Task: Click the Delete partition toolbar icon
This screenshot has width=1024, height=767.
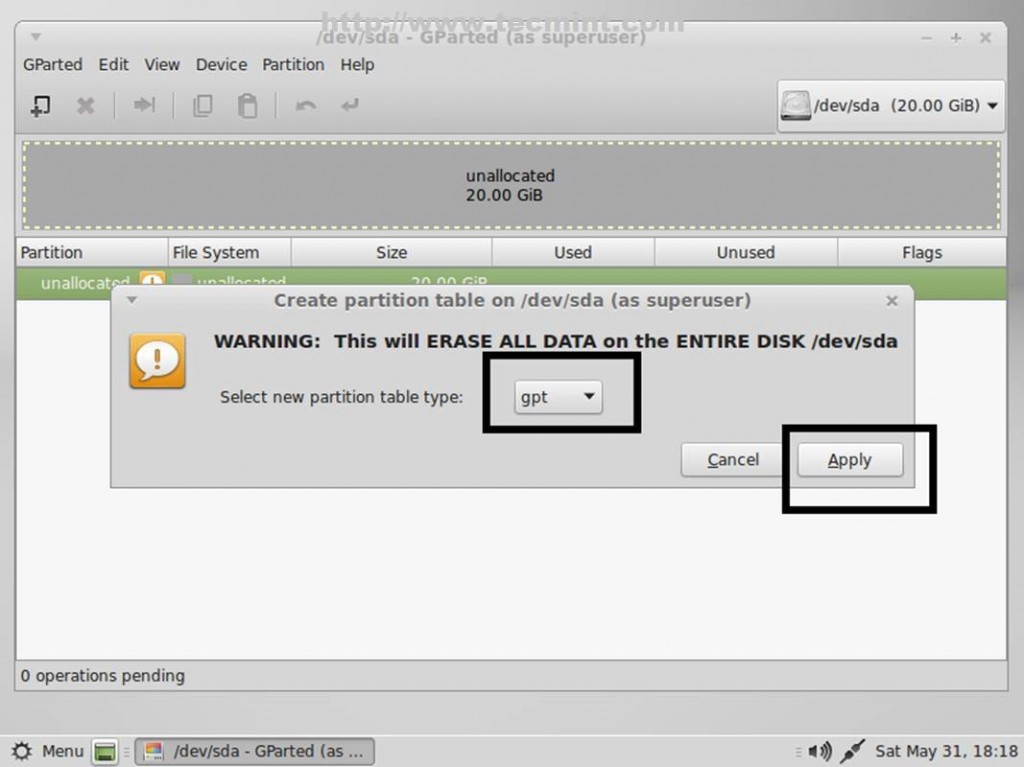Action: (x=86, y=105)
